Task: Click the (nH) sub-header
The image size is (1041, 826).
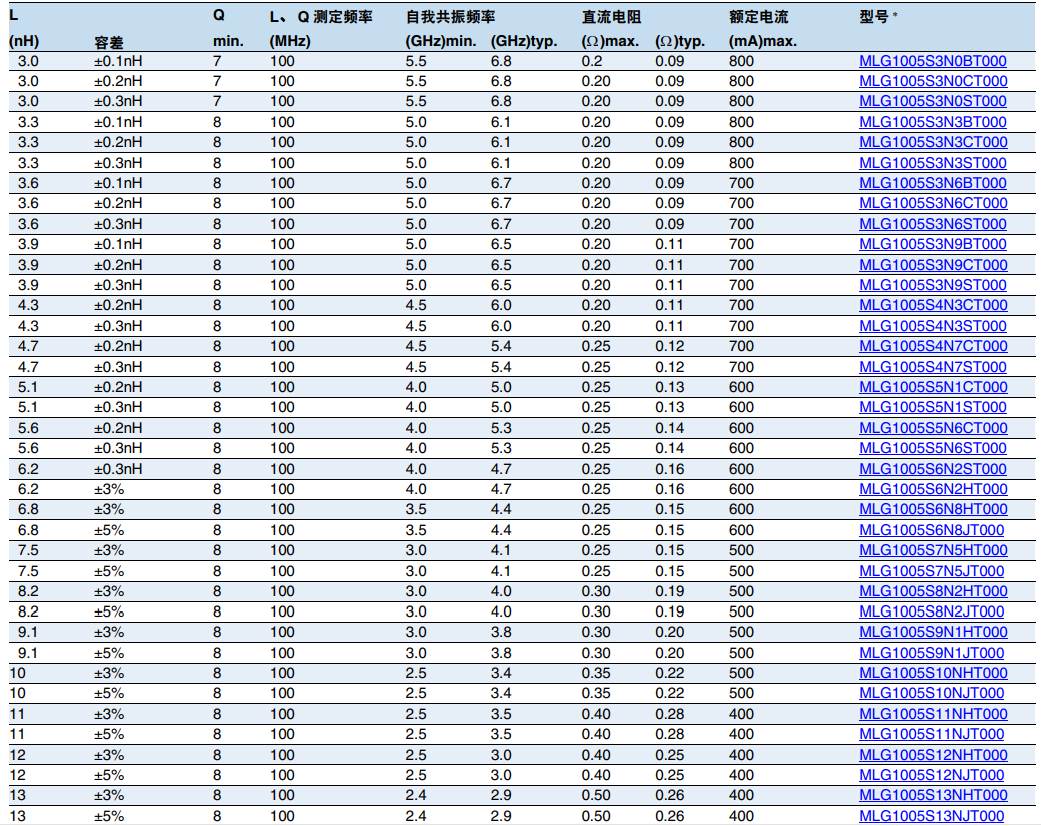Action: click(x=24, y=41)
